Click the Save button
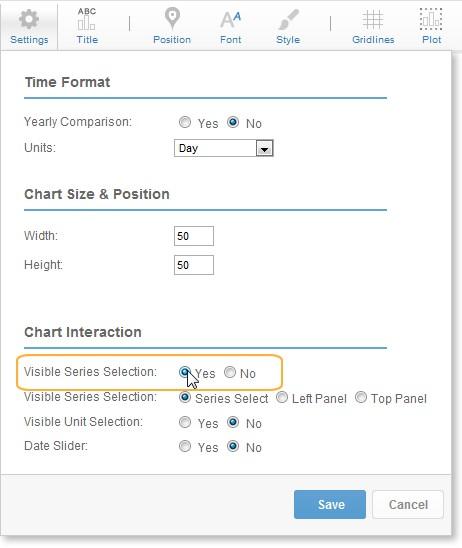Screen dimensions: 462x548 330,504
